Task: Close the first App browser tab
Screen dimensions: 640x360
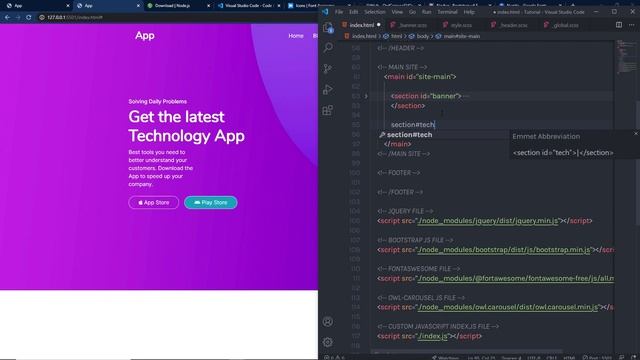Action: pyautogui.click(x=68, y=6)
